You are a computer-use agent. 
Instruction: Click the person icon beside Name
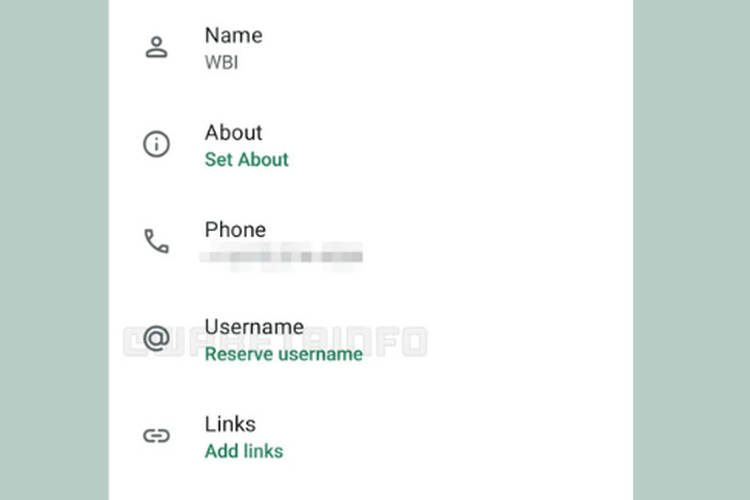click(156, 47)
